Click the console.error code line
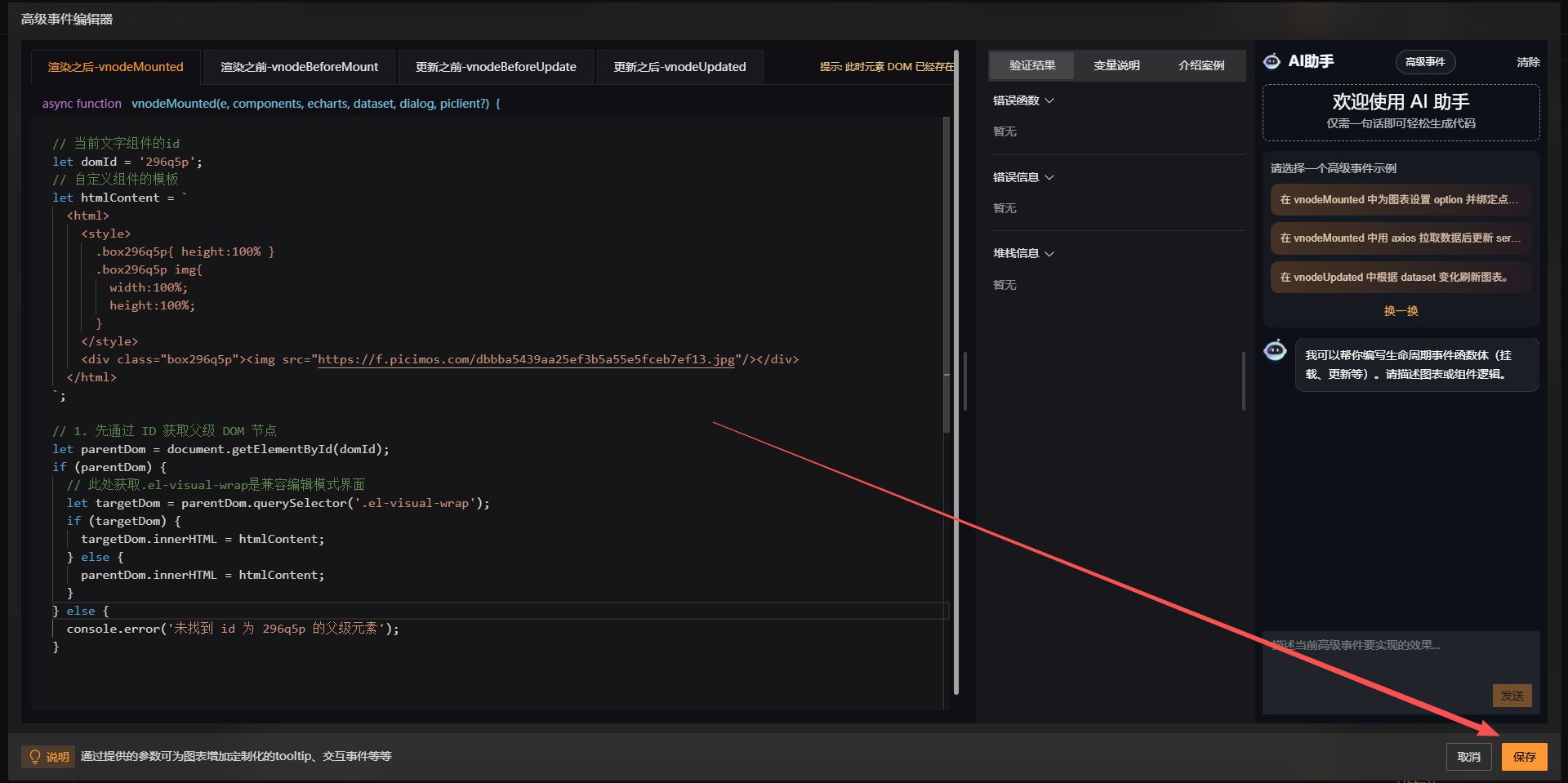 233,629
